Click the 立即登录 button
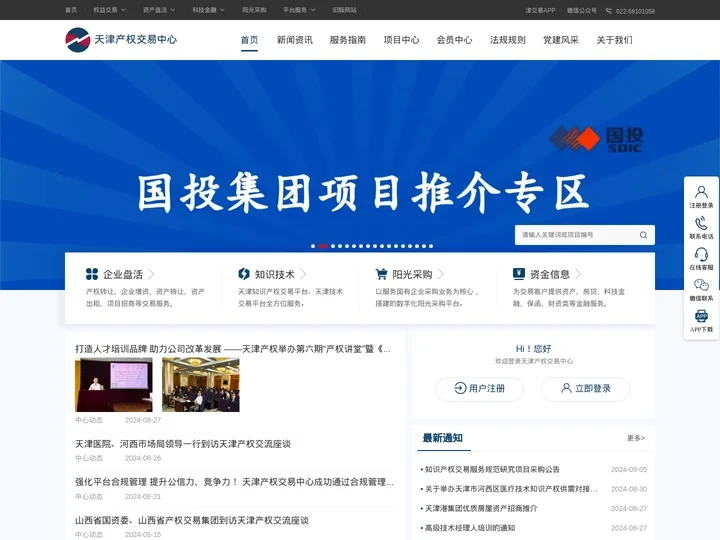This screenshot has height=540, width=720. tap(585, 388)
